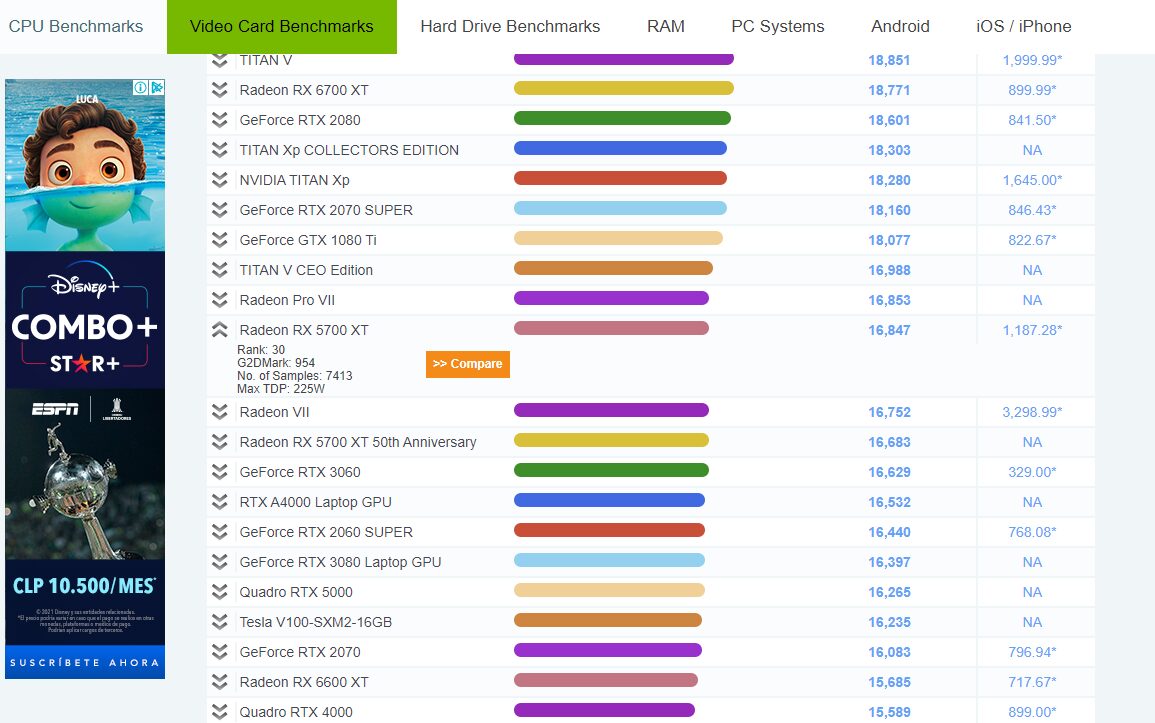Open the 16,440 score for RTX 2060 SUPER
Screen dimensions: 1155x723
pyautogui.click(x=889, y=532)
